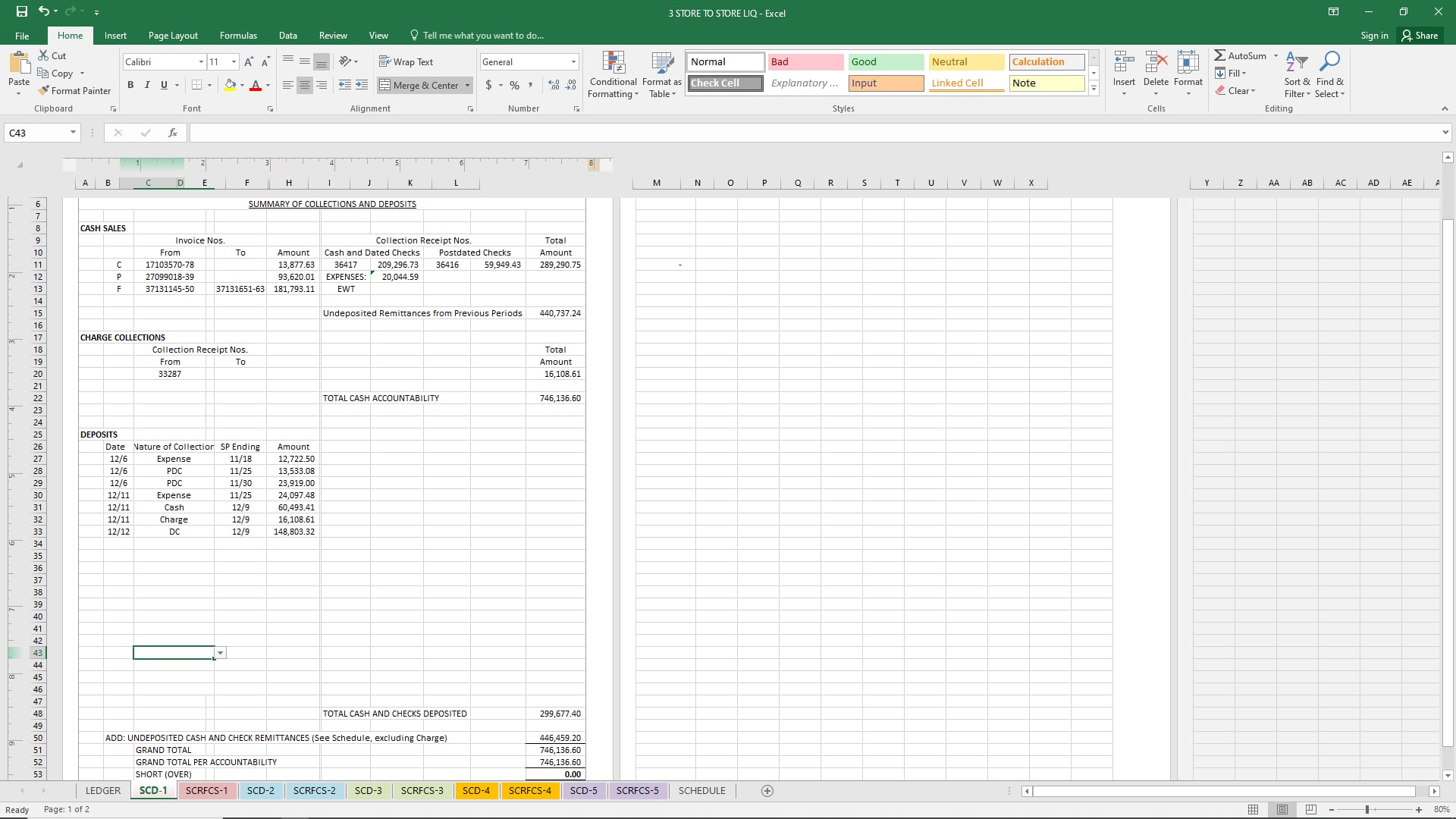
Task: Click the Share button
Action: (1420, 36)
